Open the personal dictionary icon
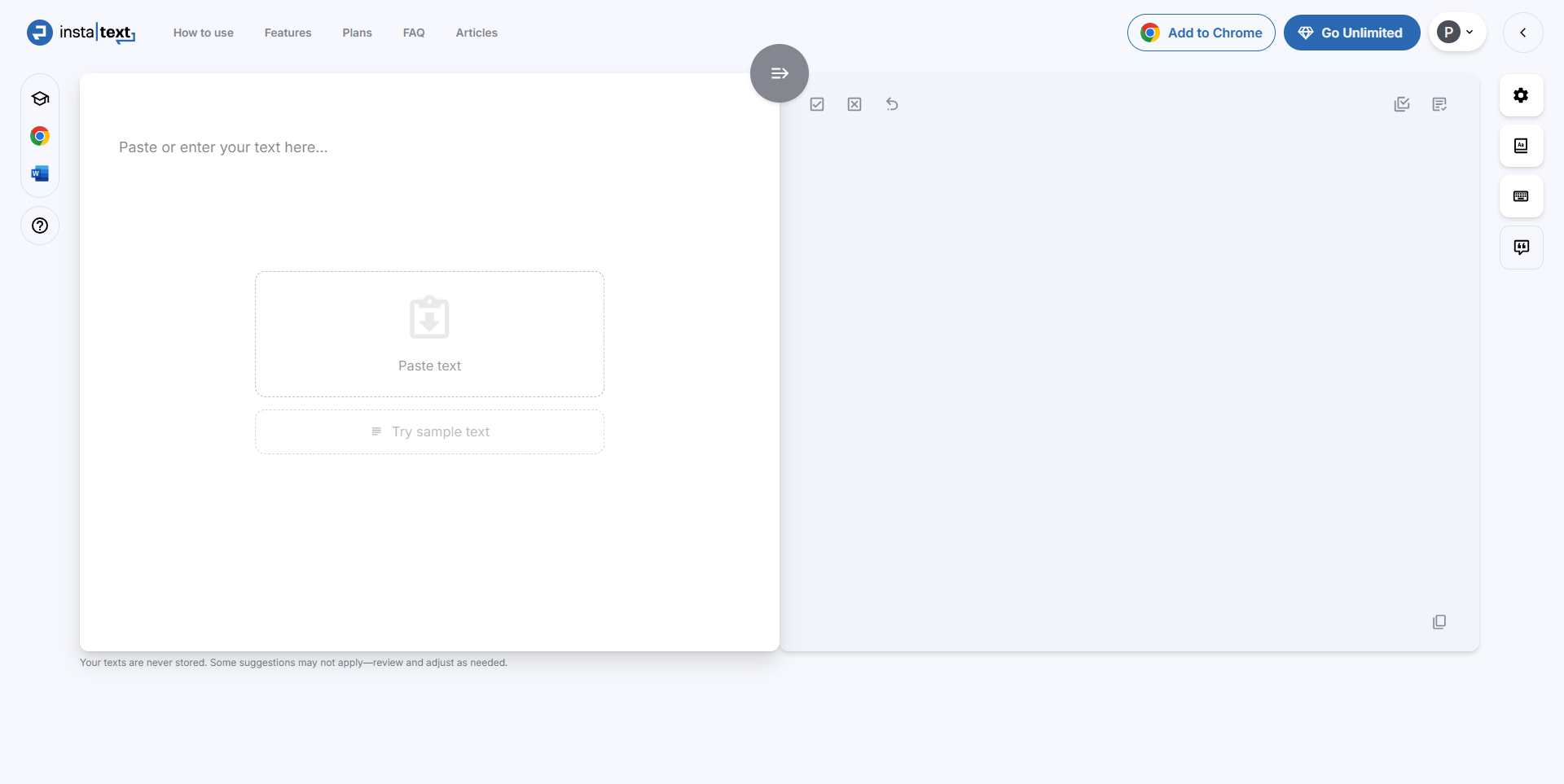1564x784 pixels. click(x=1521, y=146)
